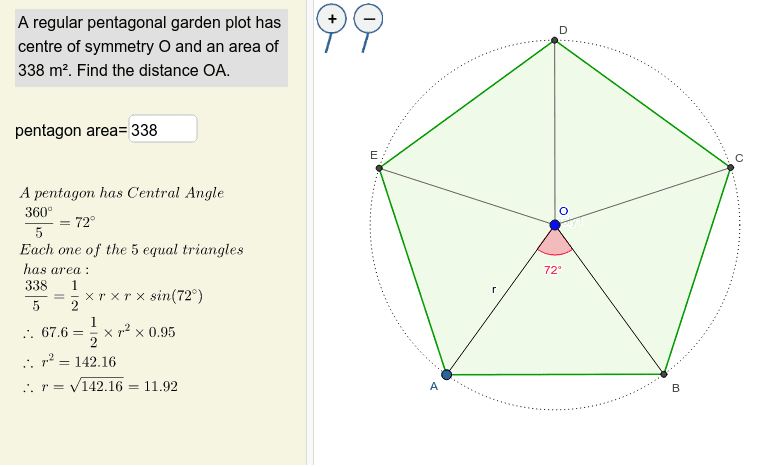Click the problem statement text box

[151, 48]
